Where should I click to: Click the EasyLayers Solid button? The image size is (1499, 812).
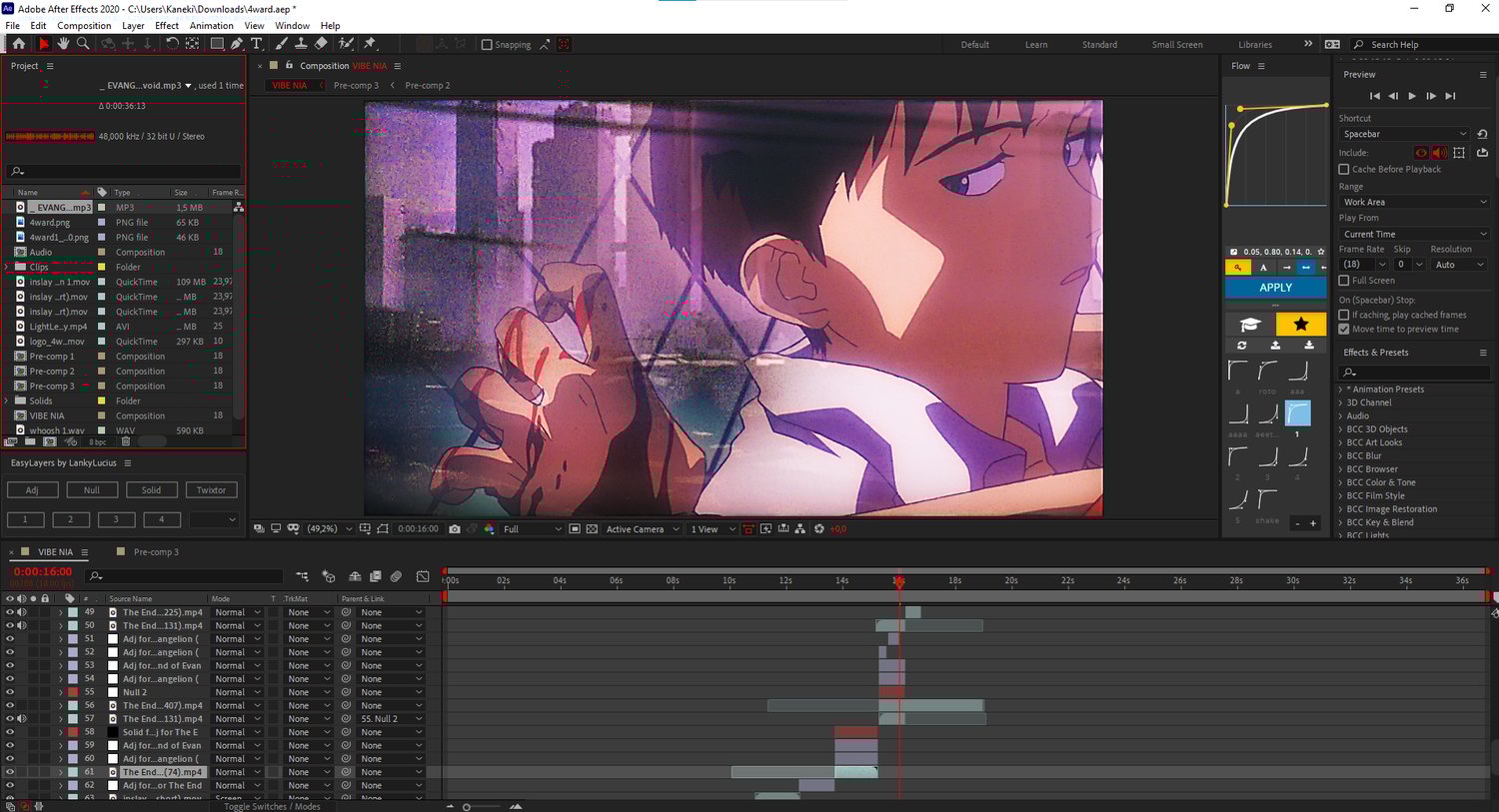[x=151, y=490]
